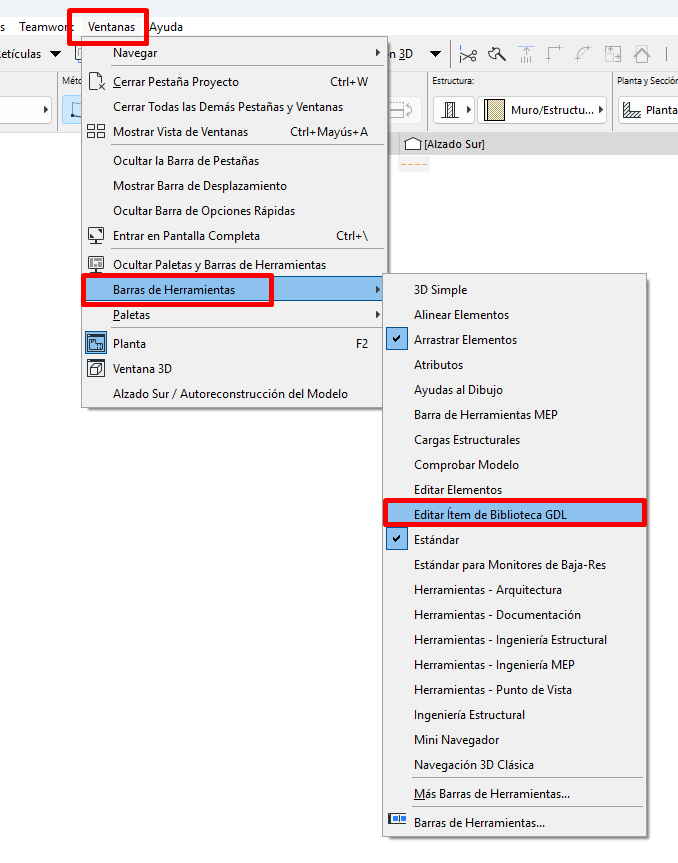Click the magnifier search tool icon
Image resolution: width=678 pixels, height=863 pixels.
pos(496,54)
